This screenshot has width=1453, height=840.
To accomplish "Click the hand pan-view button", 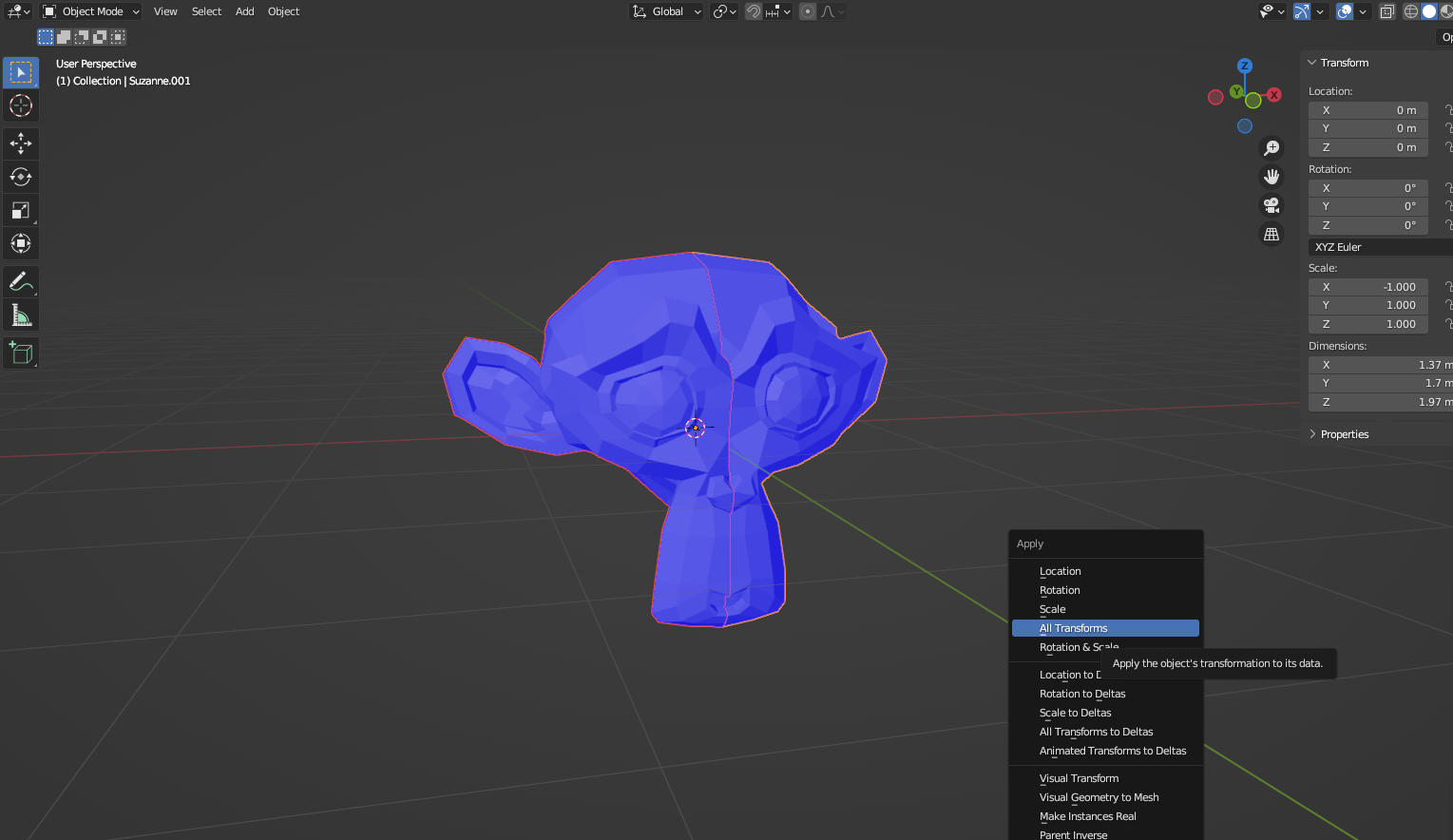I will (x=1271, y=177).
